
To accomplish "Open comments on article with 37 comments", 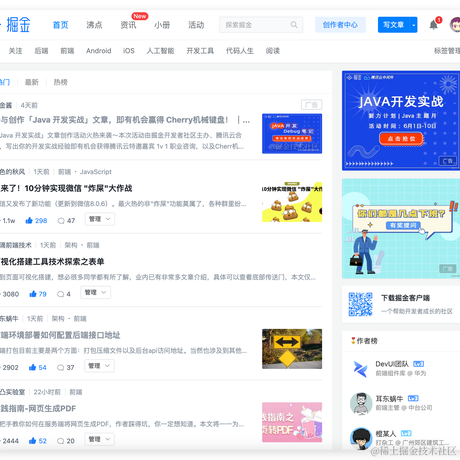I will (x=65, y=367).
